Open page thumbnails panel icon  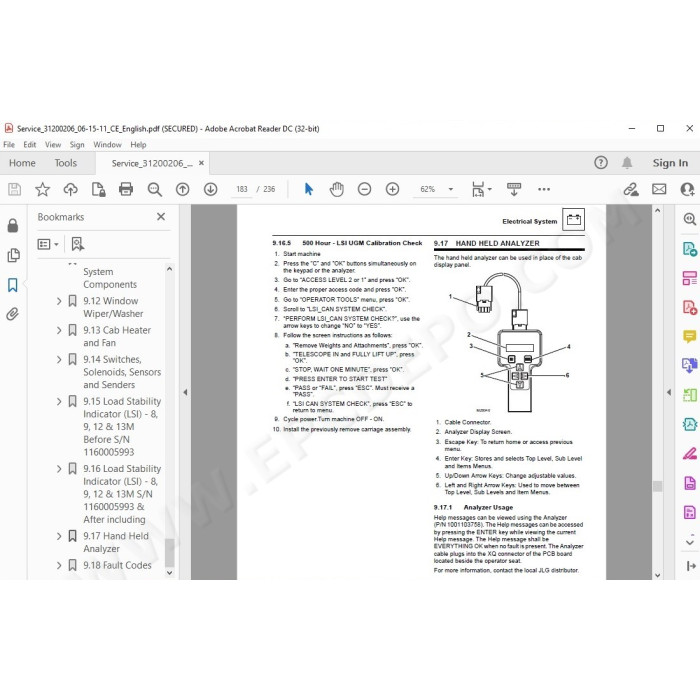click(13, 255)
